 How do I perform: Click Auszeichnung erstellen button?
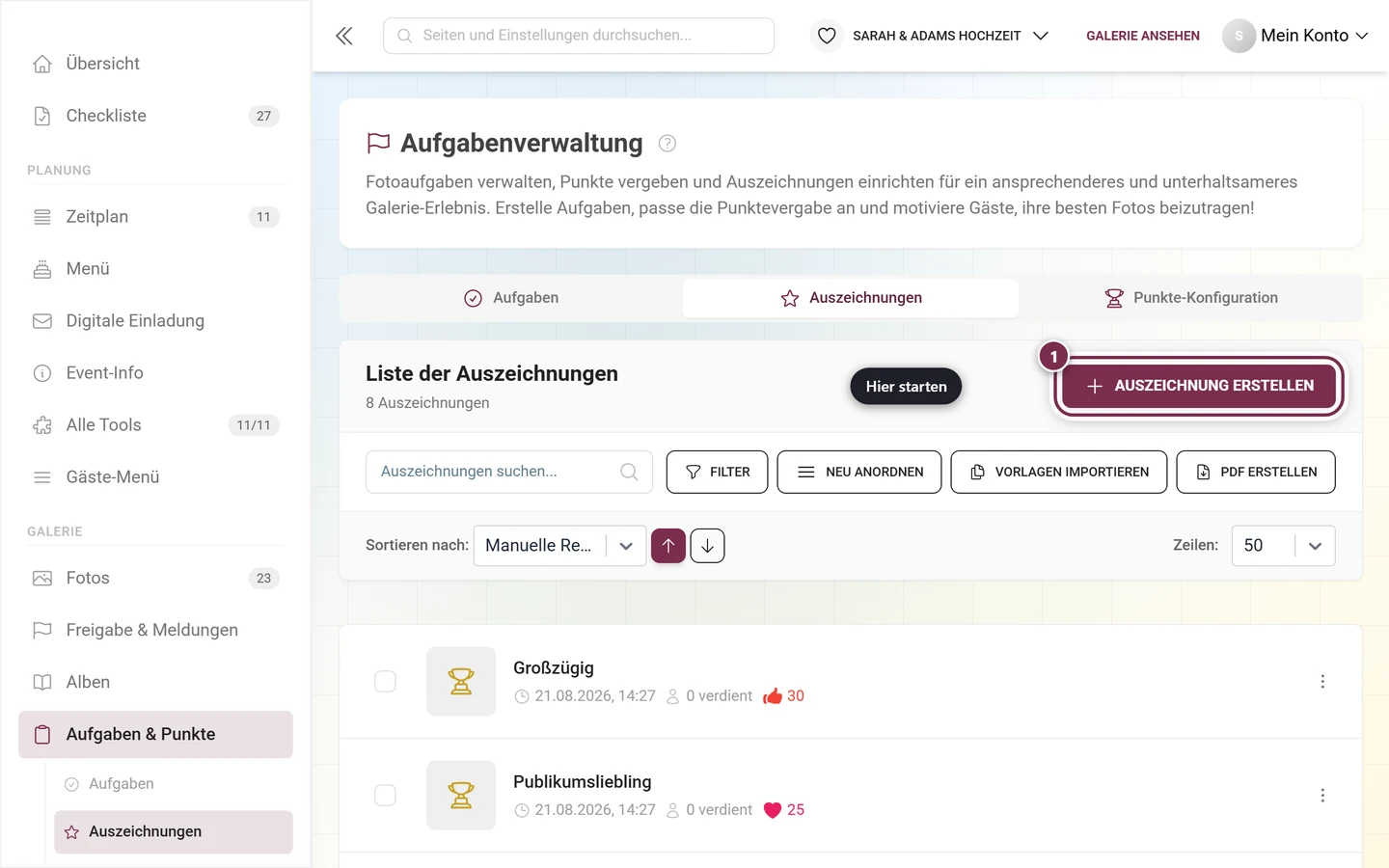pos(1198,386)
